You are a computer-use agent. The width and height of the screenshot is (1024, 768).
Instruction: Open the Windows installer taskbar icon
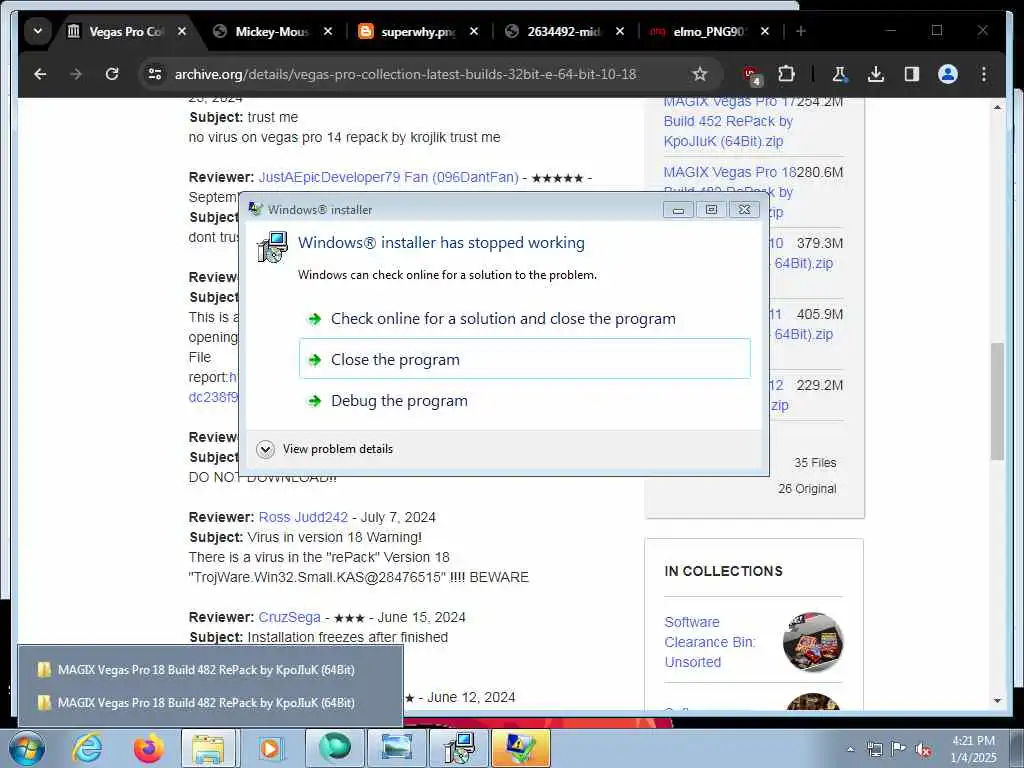click(x=459, y=748)
